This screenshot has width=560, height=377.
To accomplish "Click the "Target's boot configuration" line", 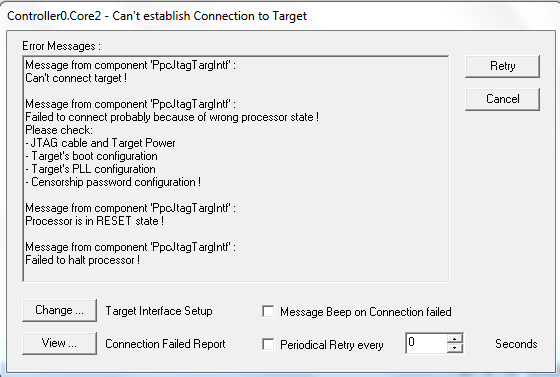I will [x=91, y=156].
